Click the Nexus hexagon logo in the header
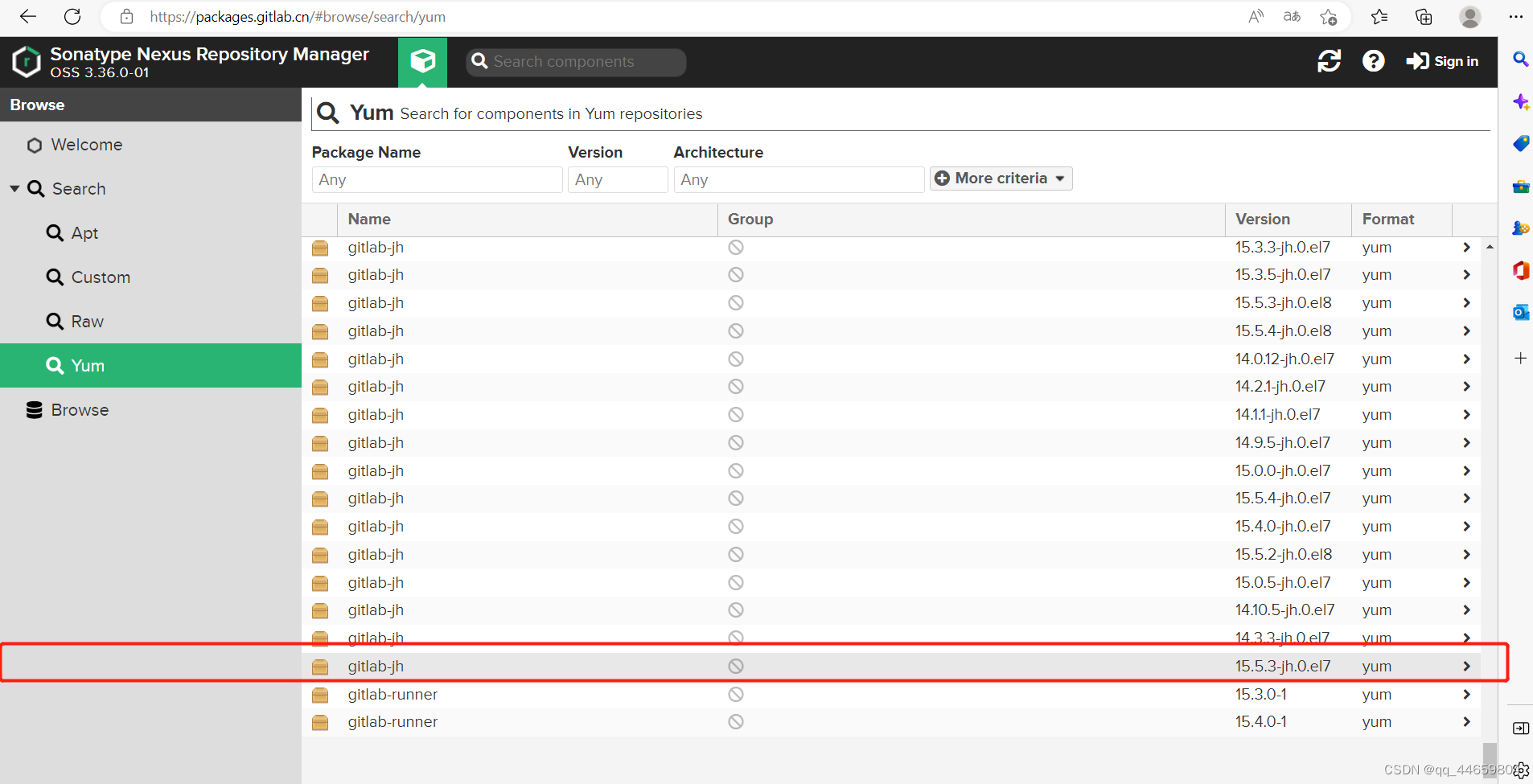 click(x=26, y=61)
